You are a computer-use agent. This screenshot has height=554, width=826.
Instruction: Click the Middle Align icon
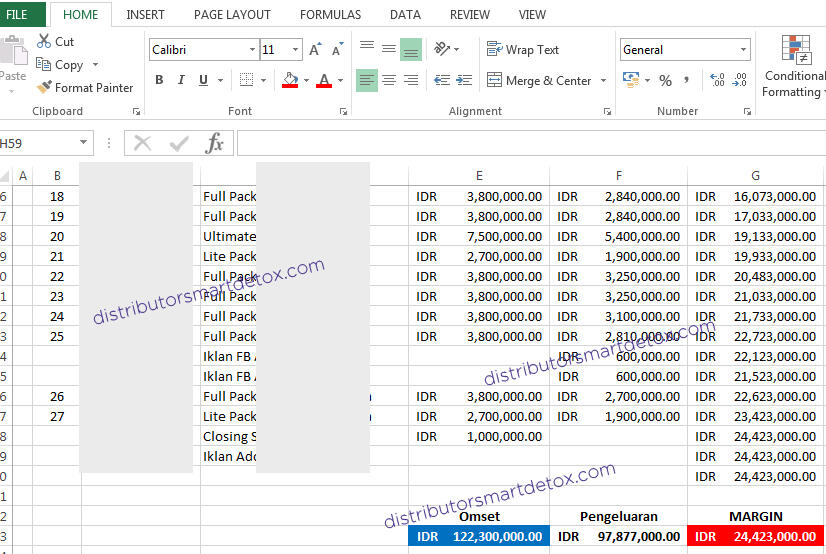tap(389, 50)
